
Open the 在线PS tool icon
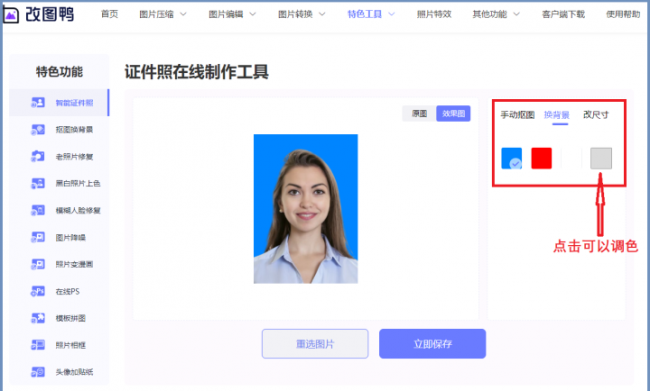click(38, 291)
